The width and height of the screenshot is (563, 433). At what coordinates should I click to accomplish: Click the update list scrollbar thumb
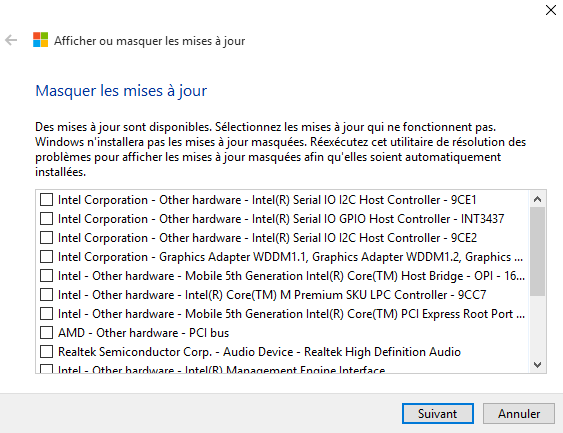pyautogui.click(x=538, y=251)
